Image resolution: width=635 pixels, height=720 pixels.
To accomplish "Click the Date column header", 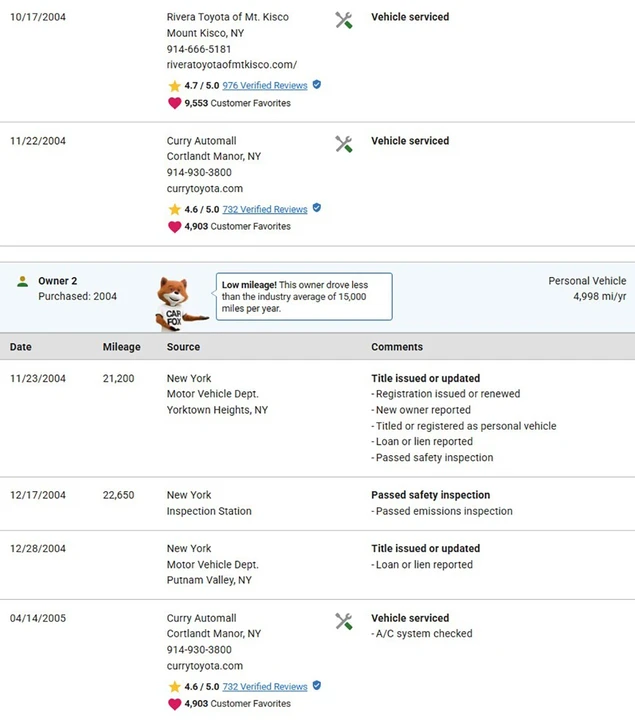I will tap(21, 347).
